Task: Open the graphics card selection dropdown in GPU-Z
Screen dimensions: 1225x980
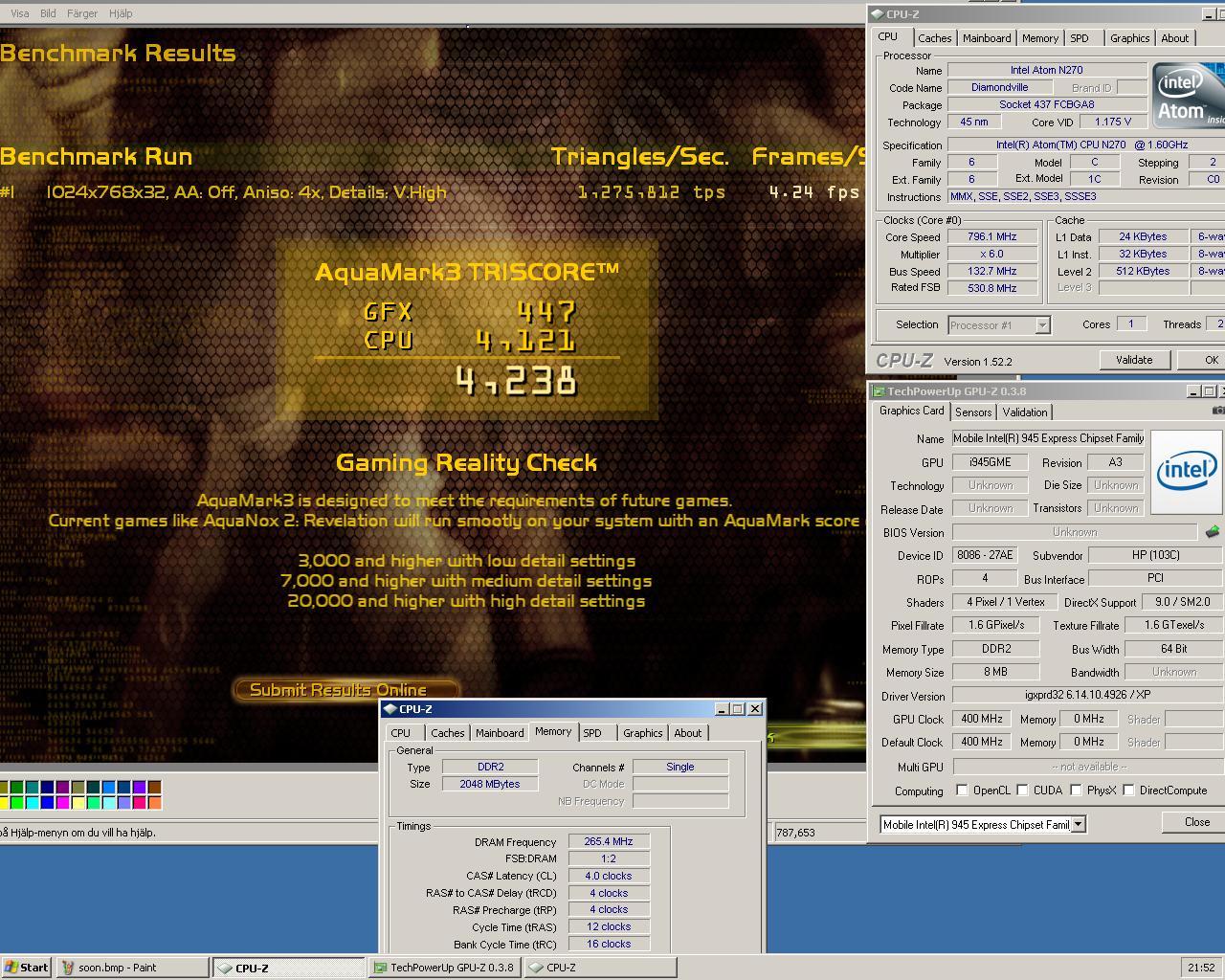Action: click(1078, 824)
